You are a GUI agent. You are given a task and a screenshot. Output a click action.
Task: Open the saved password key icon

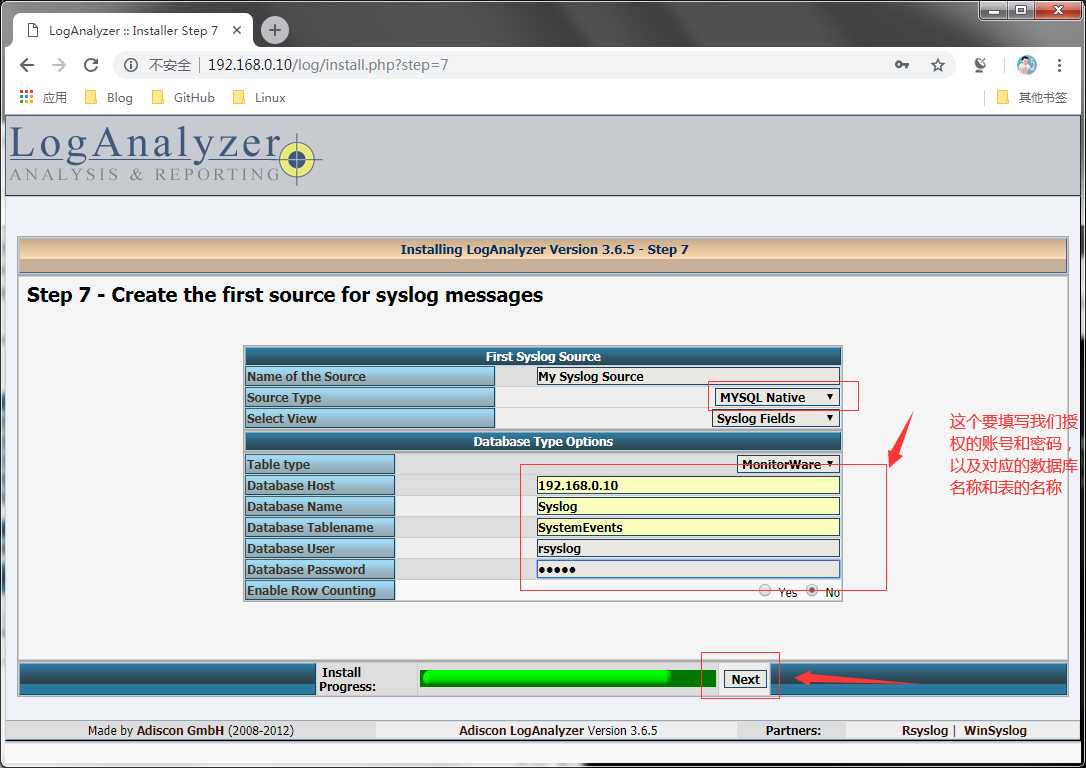coord(901,65)
